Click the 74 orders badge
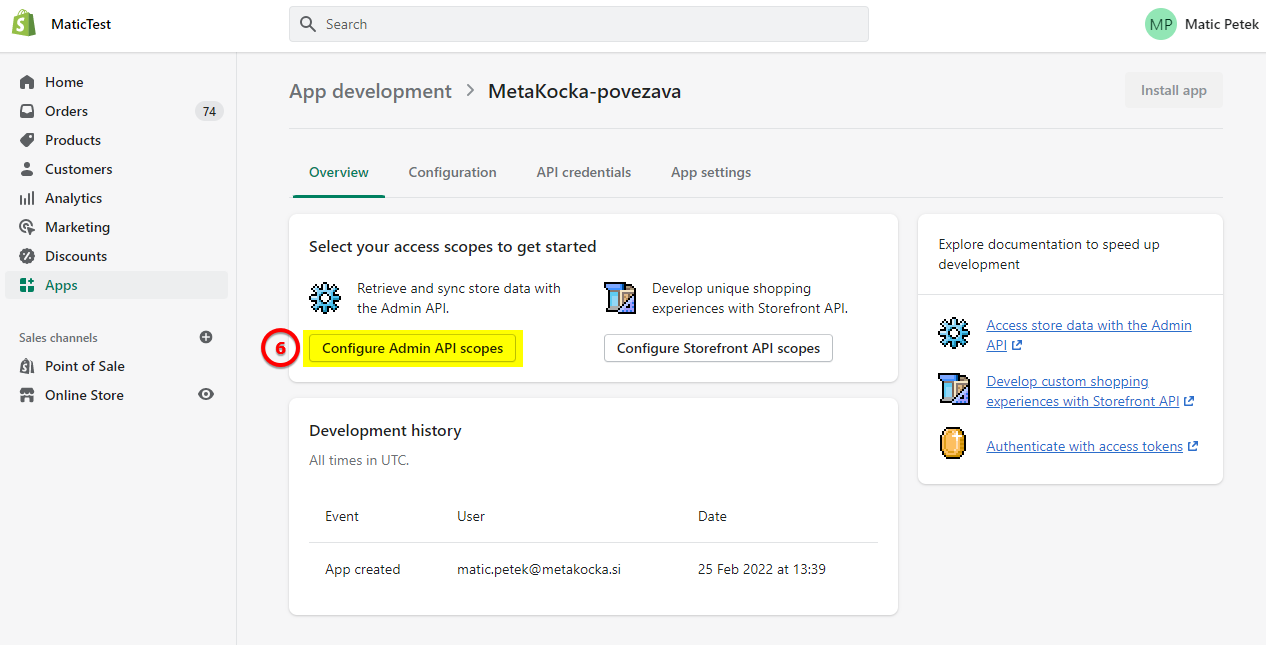 click(x=209, y=111)
